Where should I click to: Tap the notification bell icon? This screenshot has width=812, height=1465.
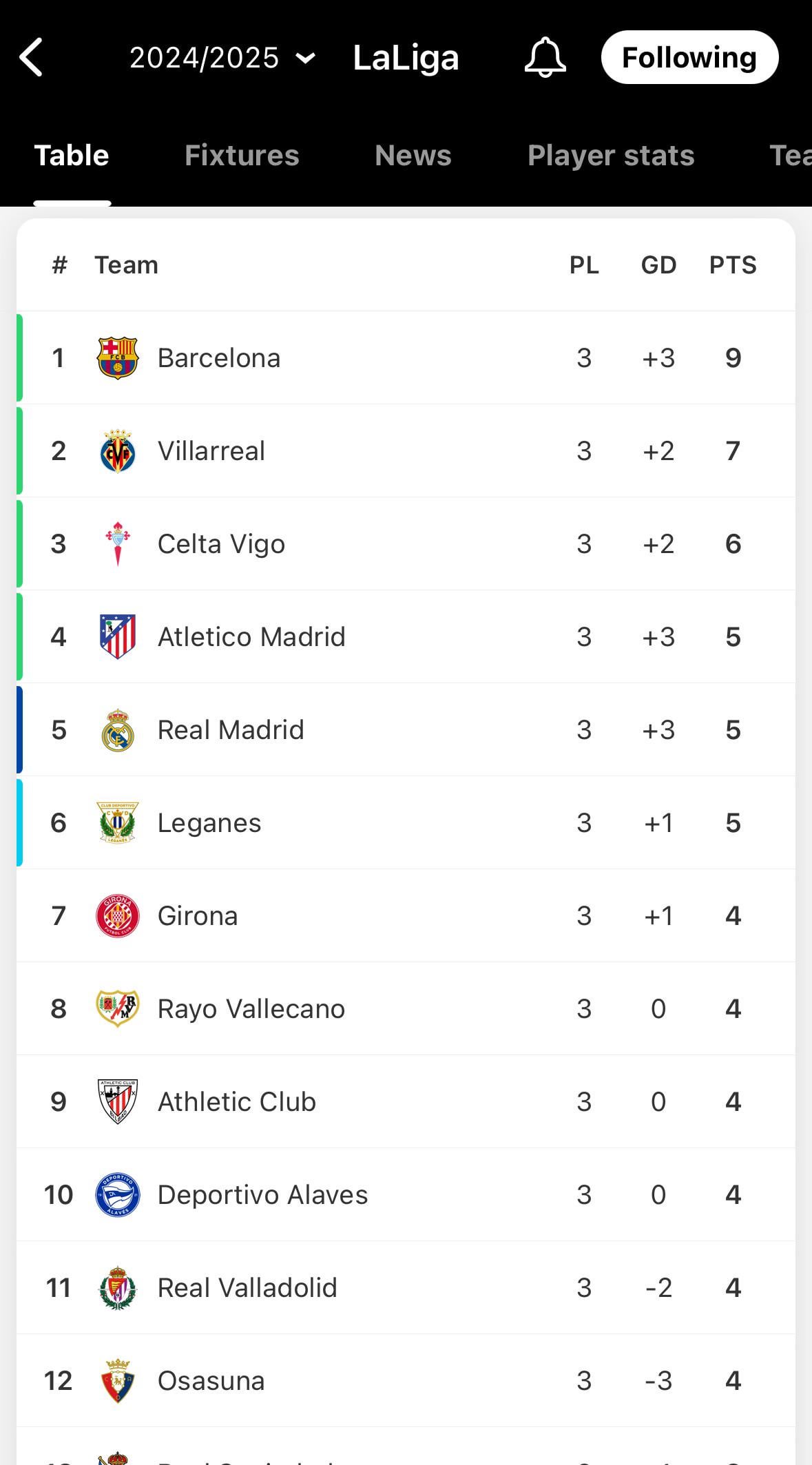coord(545,57)
